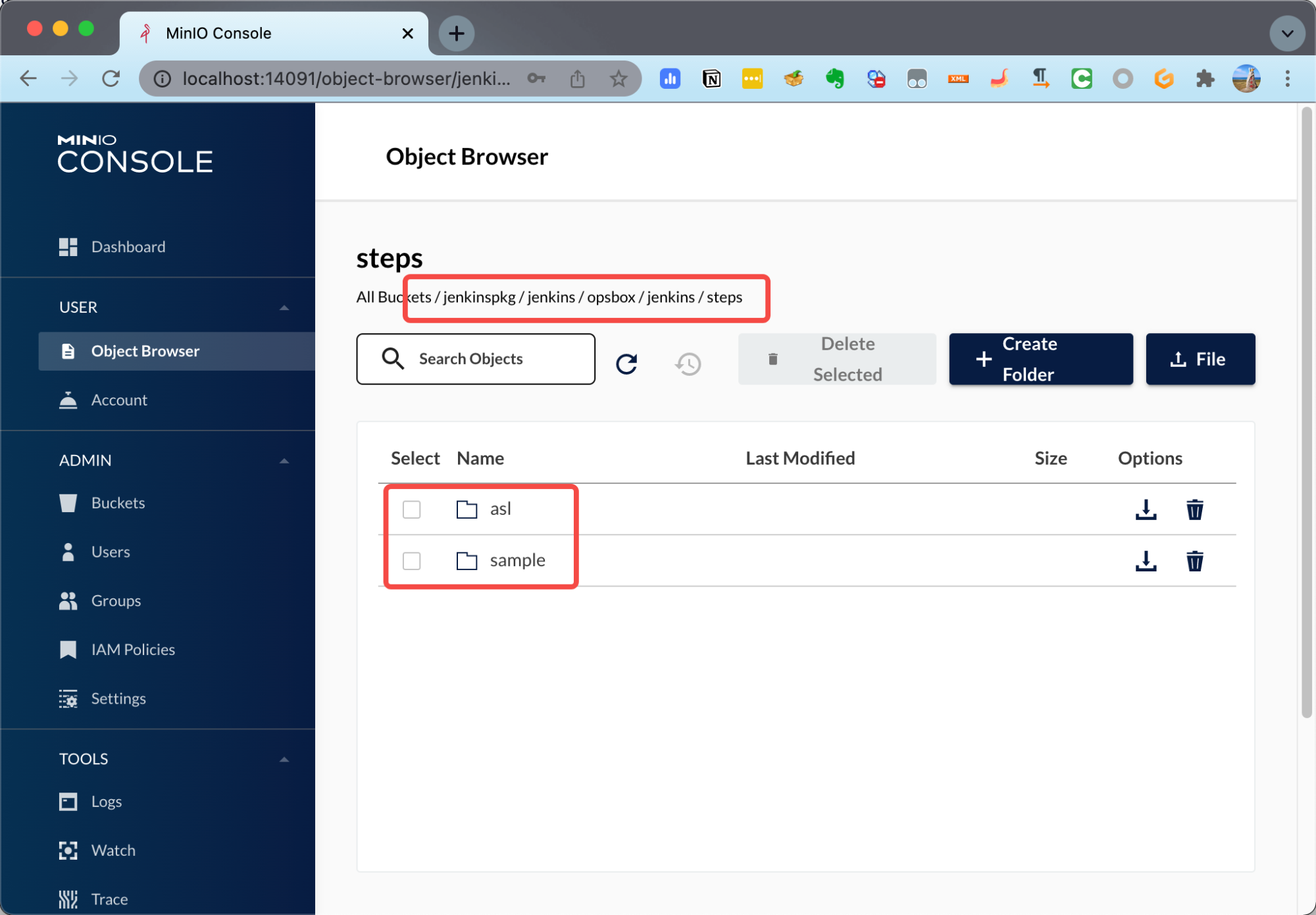Open the browser extensions puzzle icon
The height and width of the screenshot is (915, 1316).
point(1205,79)
